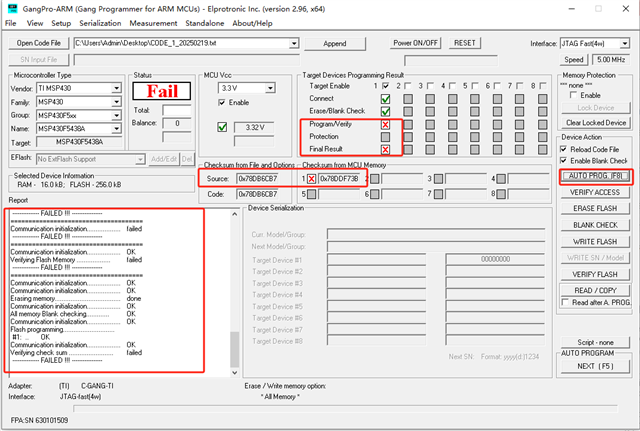Click the Script - none button

[595, 342]
